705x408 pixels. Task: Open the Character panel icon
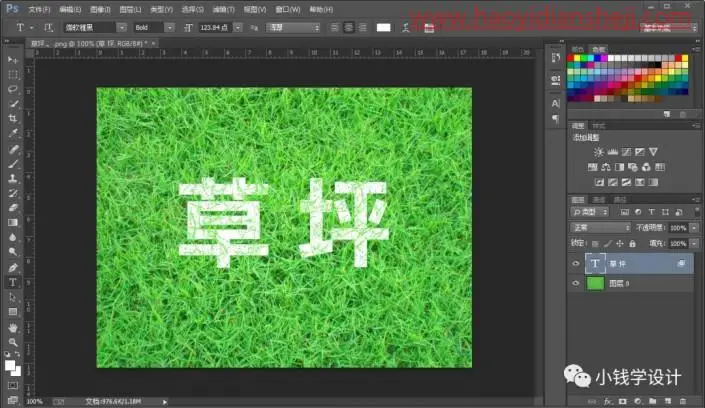click(556, 103)
